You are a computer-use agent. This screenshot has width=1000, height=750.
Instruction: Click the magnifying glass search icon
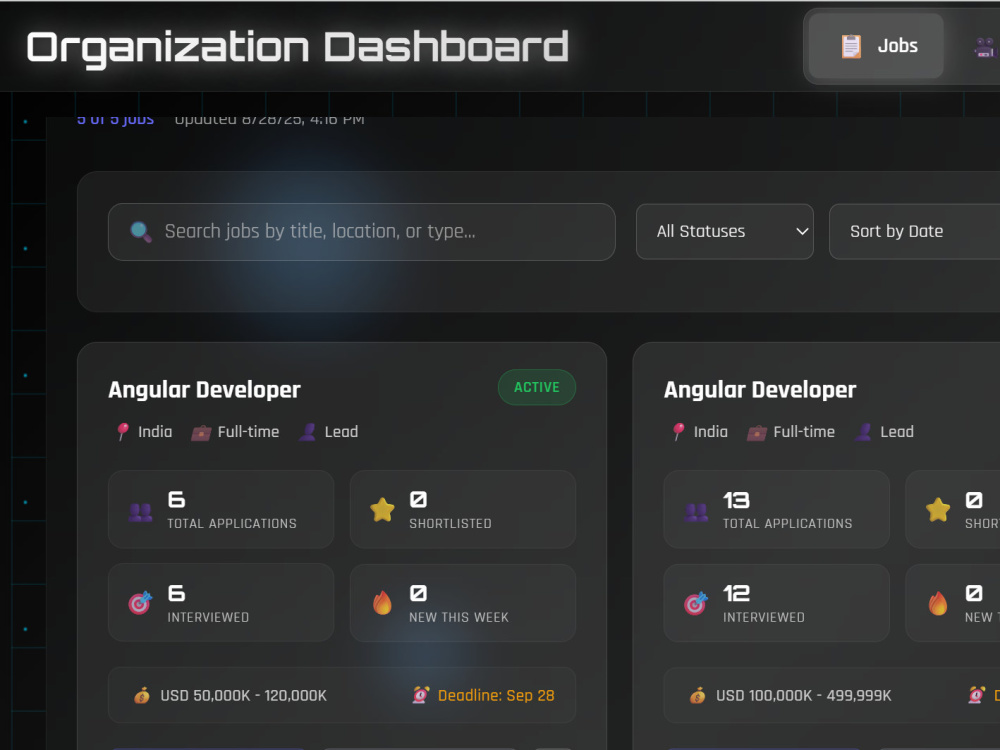[x=141, y=232]
